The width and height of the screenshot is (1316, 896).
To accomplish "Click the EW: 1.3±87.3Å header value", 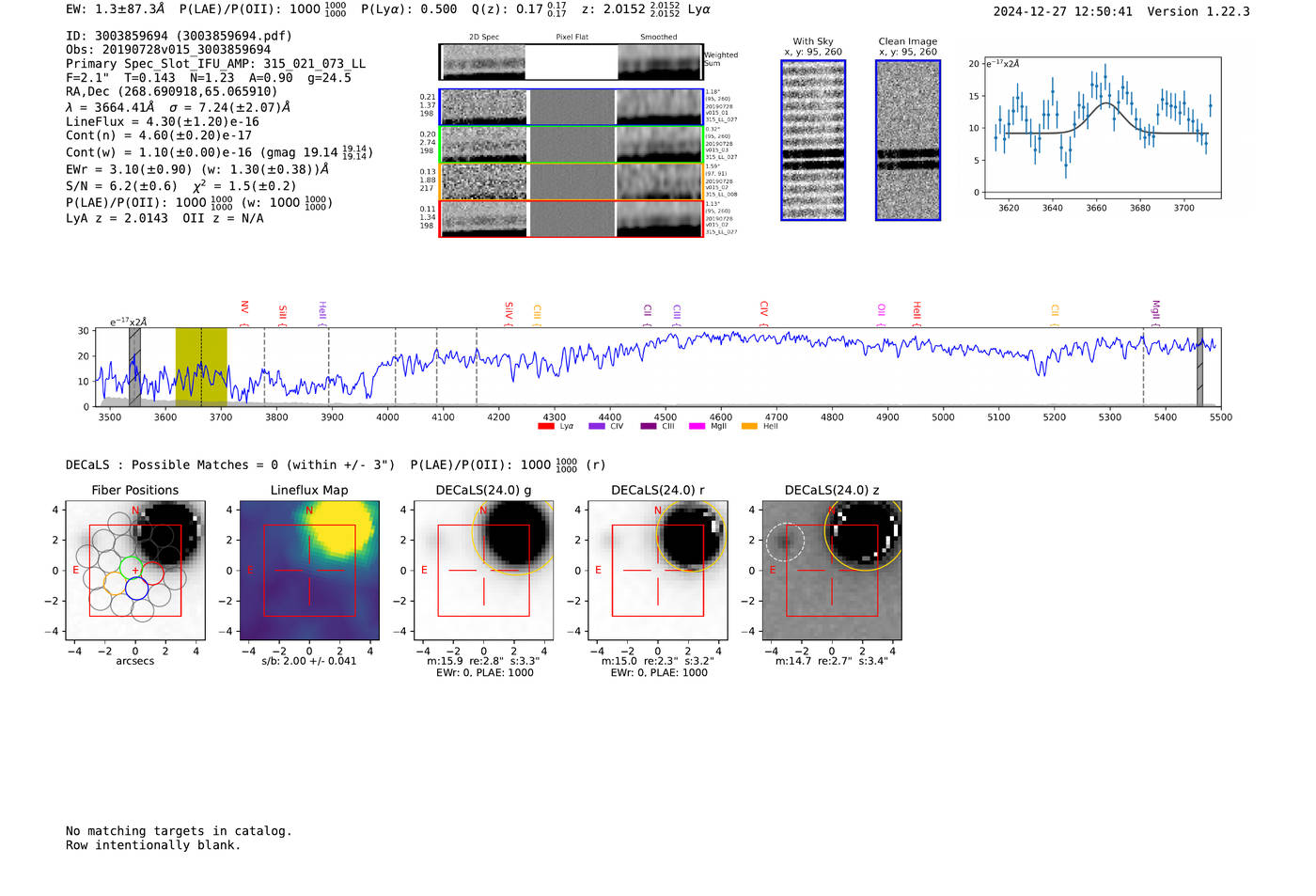I will coord(115,9).
